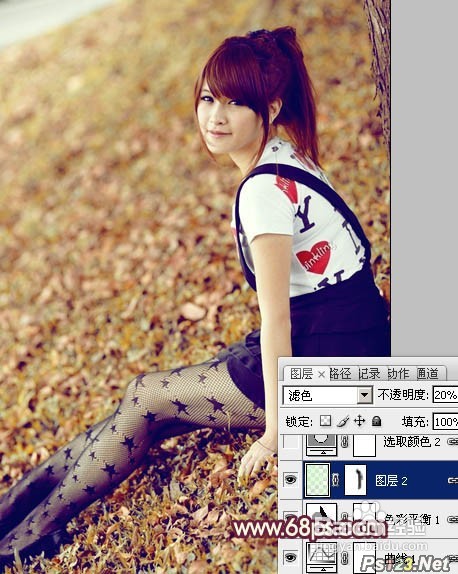The image size is (458, 574).
Task: Select the 选取颜色 2 layer name
Action: coord(412,442)
